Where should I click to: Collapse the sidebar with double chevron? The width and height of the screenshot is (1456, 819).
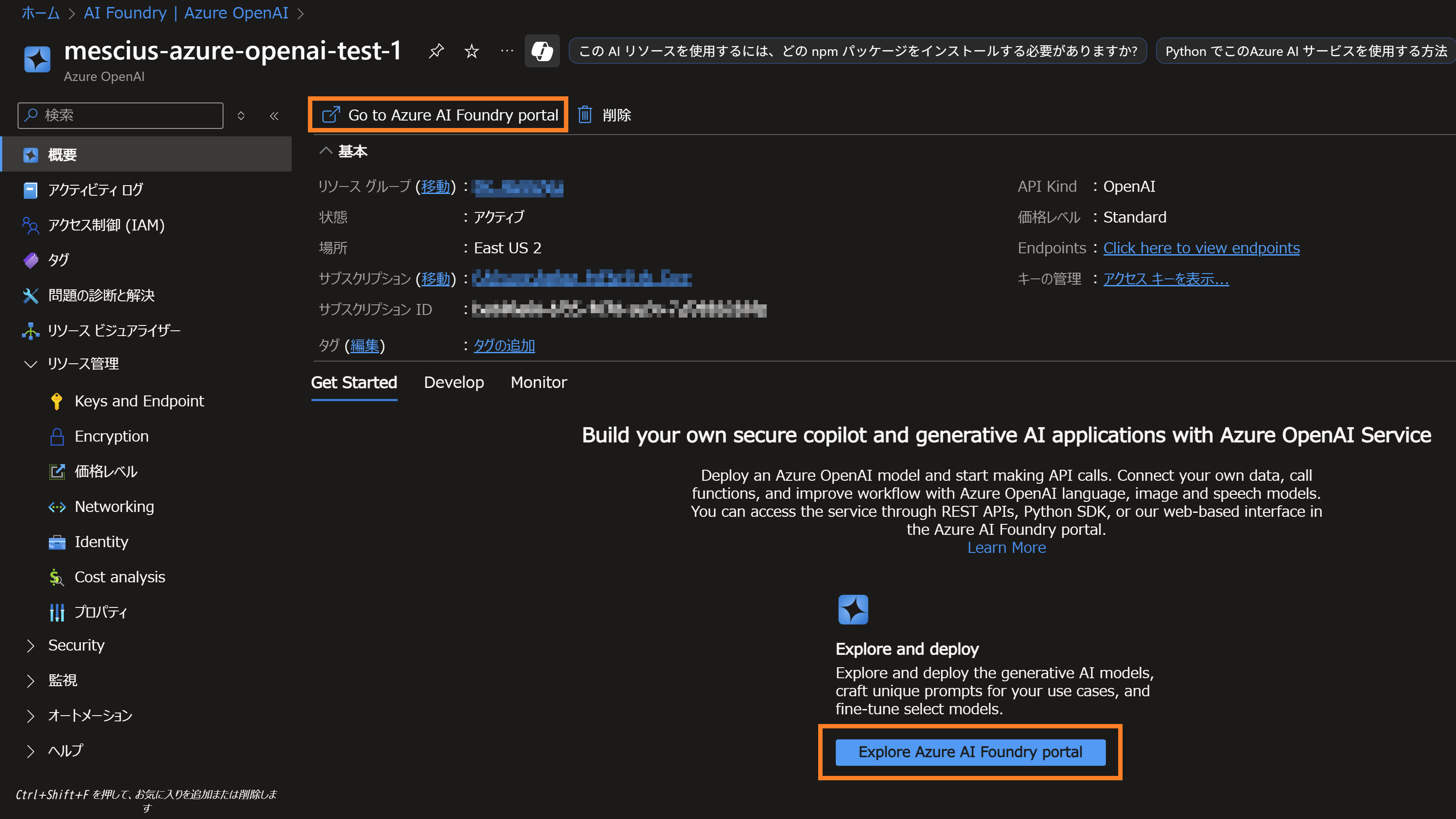[x=274, y=115]
